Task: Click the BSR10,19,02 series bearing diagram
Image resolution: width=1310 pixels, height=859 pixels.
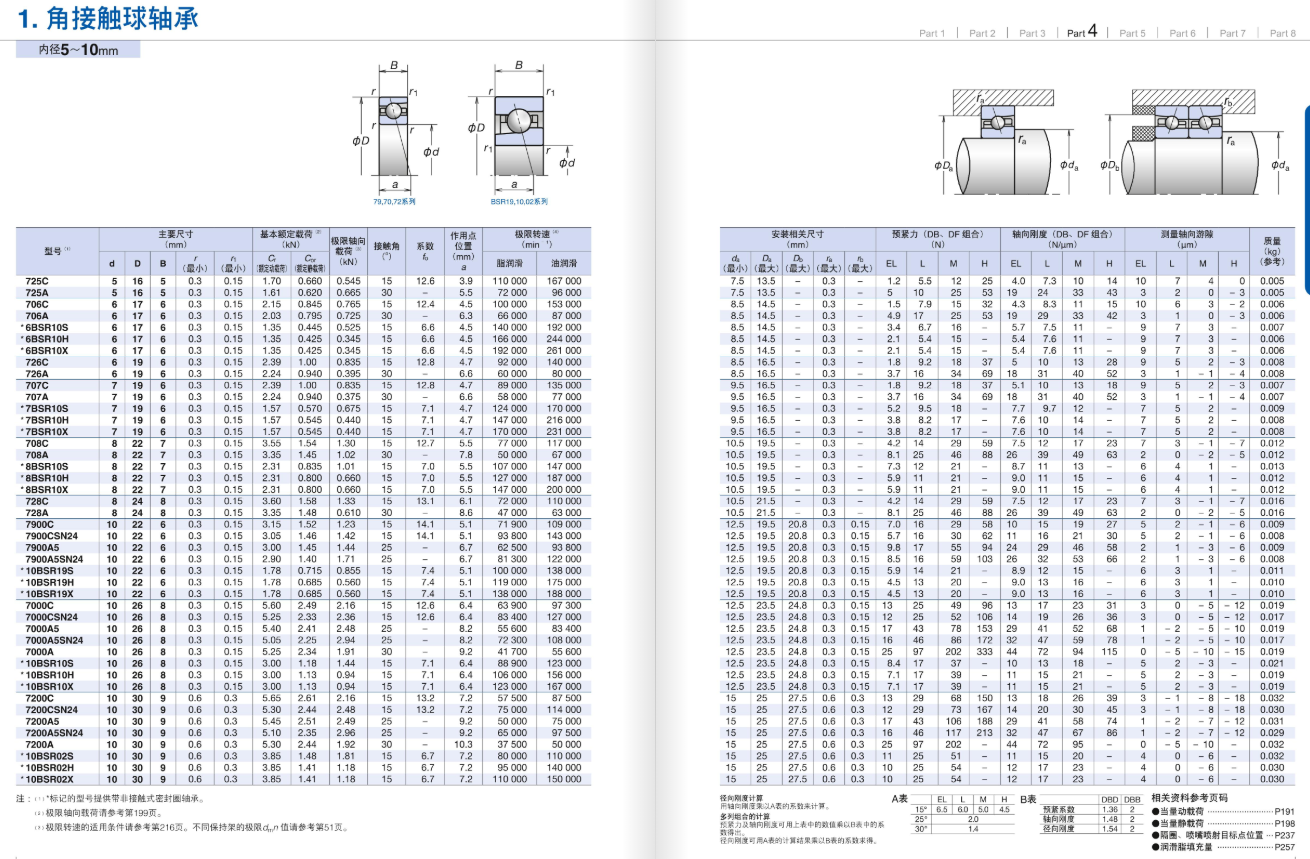Action: pos(522,127)
